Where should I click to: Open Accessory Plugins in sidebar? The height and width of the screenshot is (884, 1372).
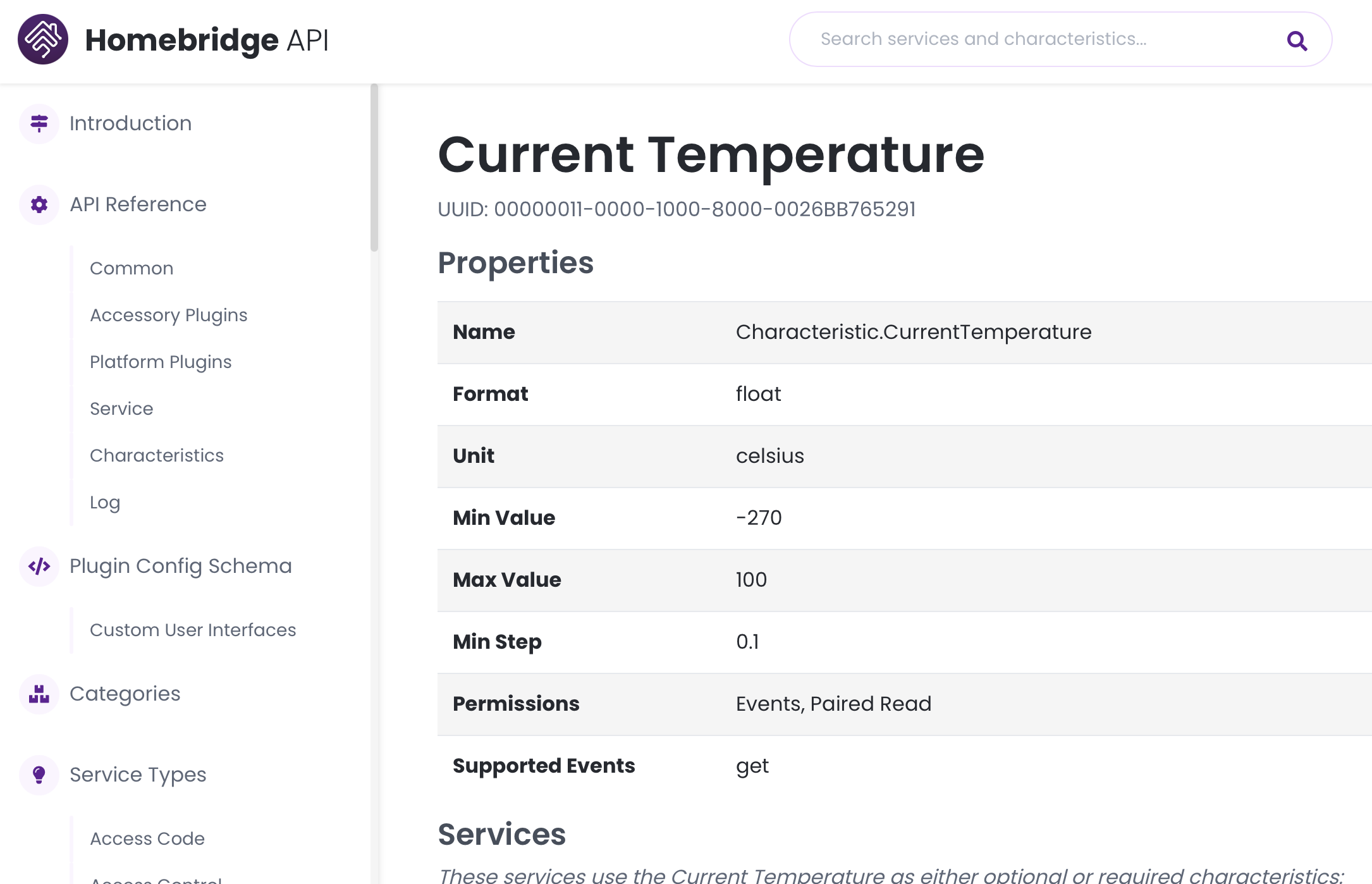(168, 315)
